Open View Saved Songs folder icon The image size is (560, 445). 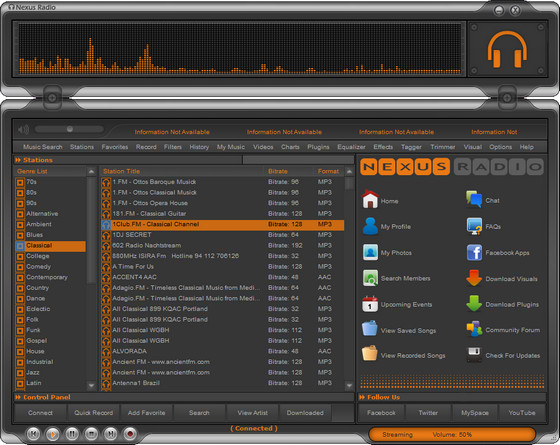tap(370, 329)
